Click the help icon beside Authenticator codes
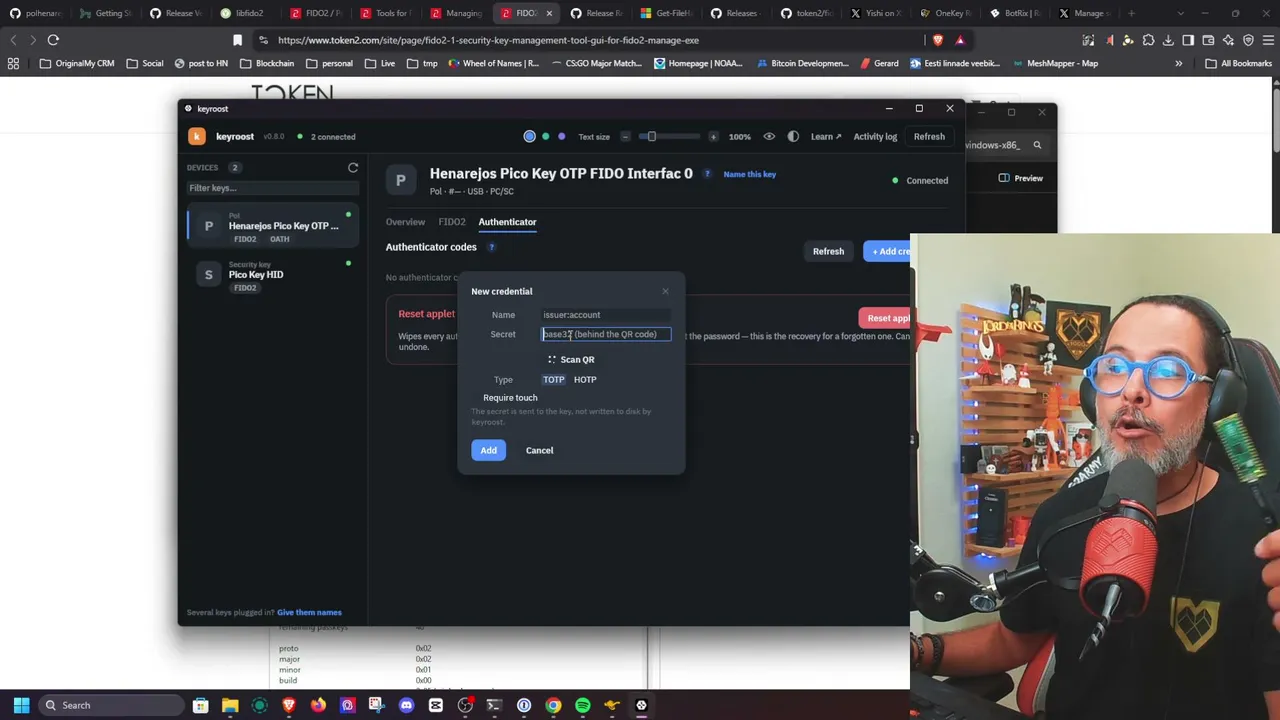Image resolution: width=1280 pixels, height=720 pixels. [x=491, y=247]
